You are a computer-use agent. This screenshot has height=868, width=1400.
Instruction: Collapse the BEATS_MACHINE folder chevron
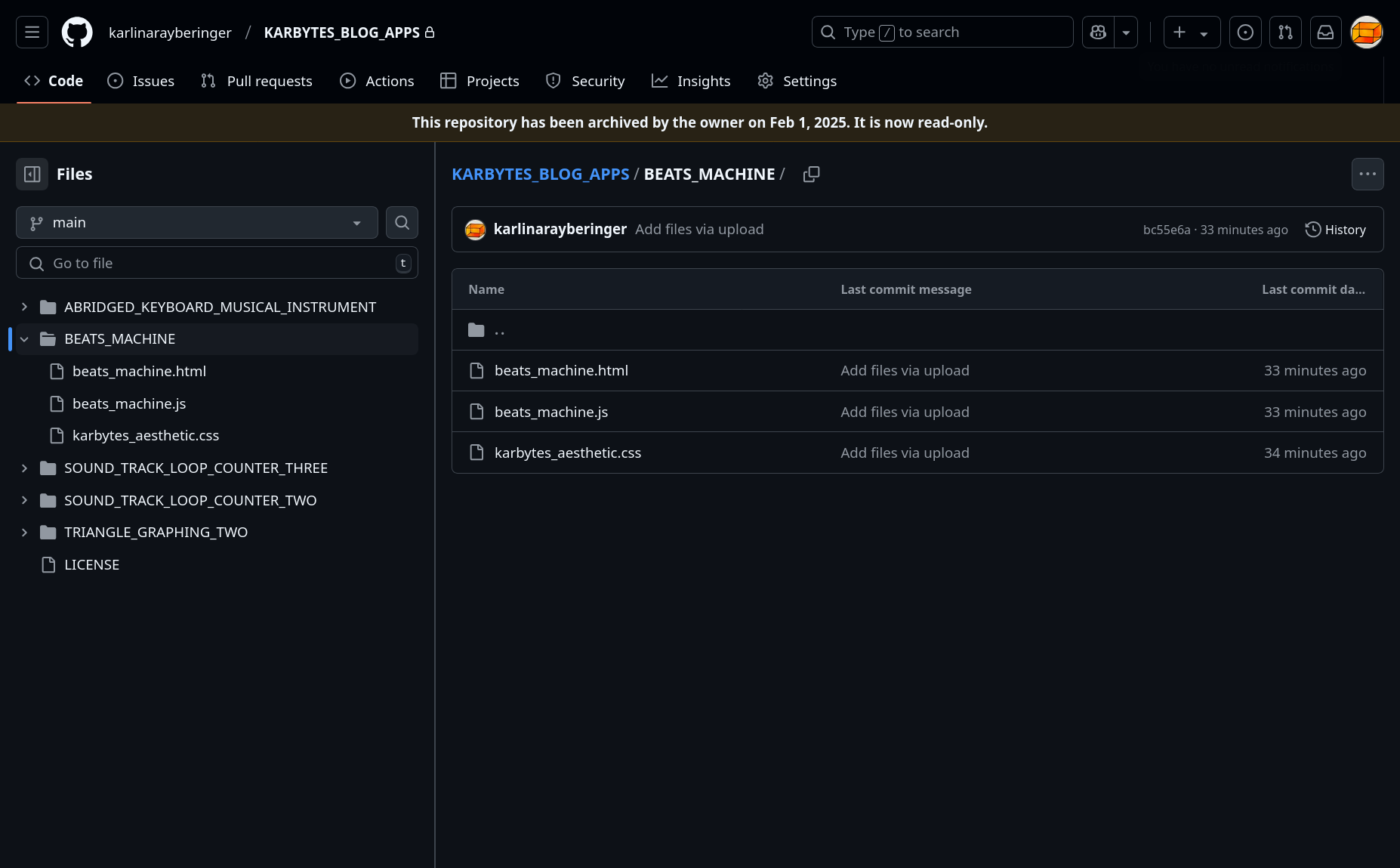pyautogui.click(x=24, y=339)
